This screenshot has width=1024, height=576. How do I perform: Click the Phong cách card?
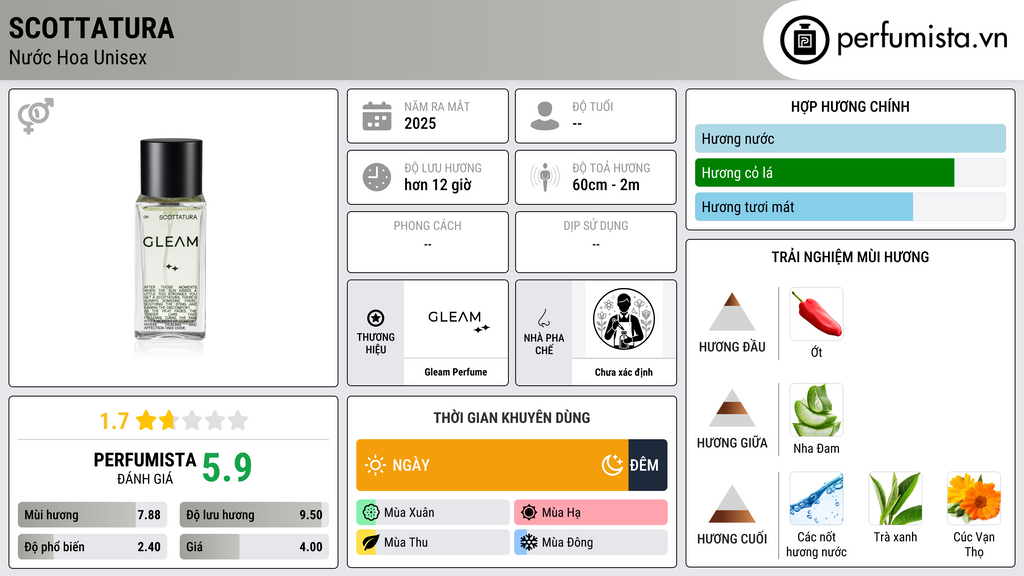pos(428,242)
